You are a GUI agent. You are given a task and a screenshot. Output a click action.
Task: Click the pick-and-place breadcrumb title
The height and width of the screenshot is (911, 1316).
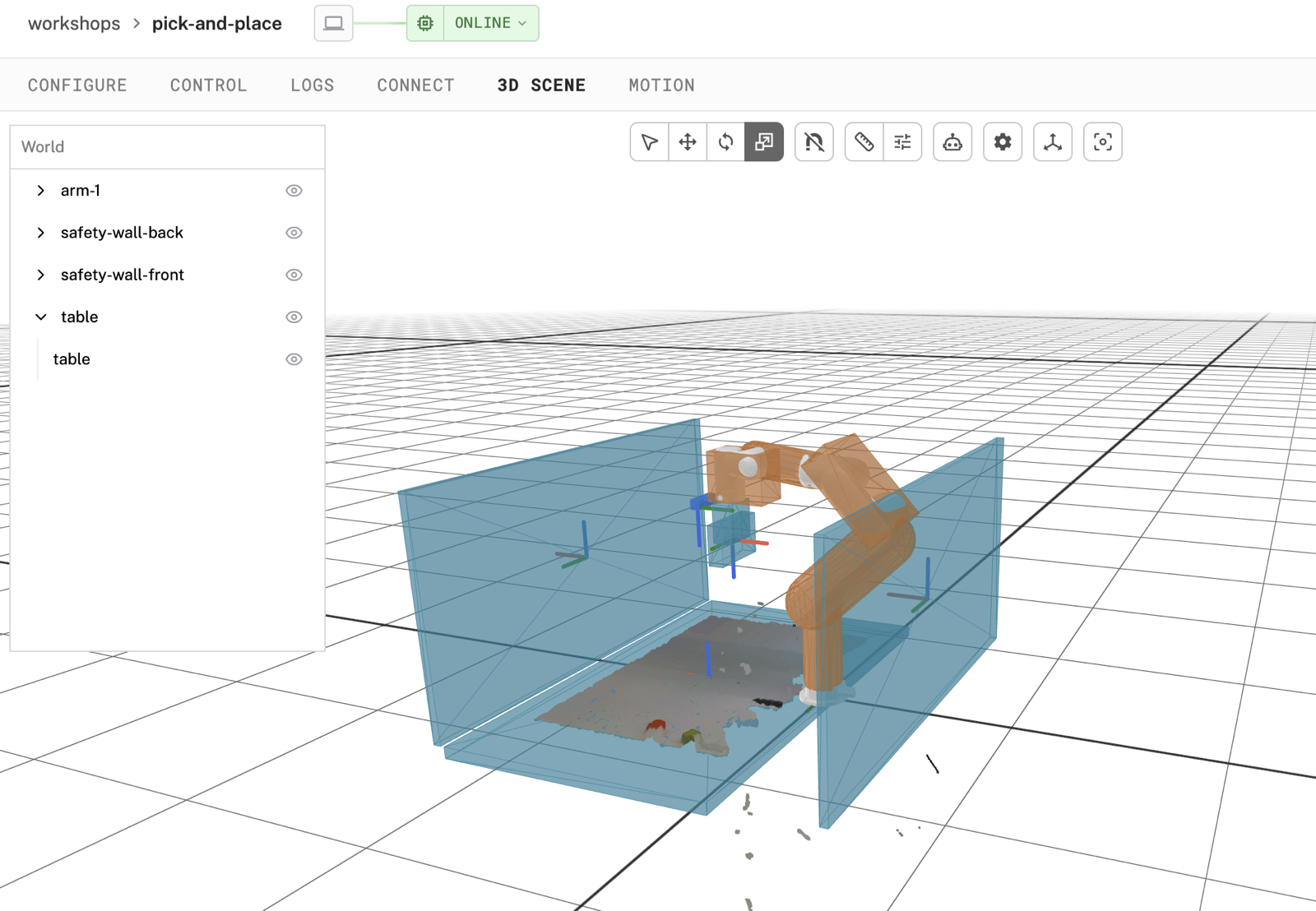point(217,23)
